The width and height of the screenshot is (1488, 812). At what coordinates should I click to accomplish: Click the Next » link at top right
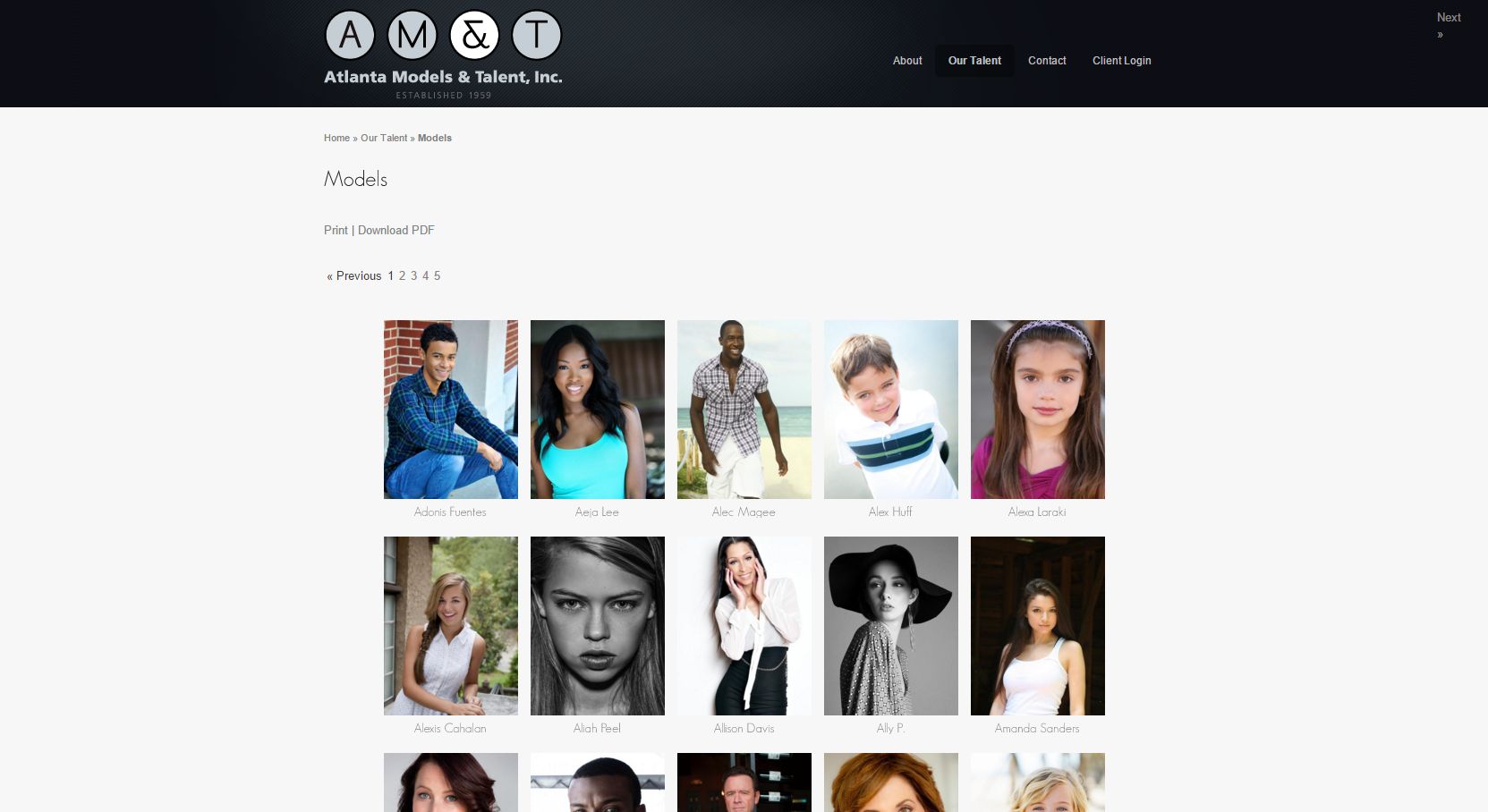[1448, 25]
